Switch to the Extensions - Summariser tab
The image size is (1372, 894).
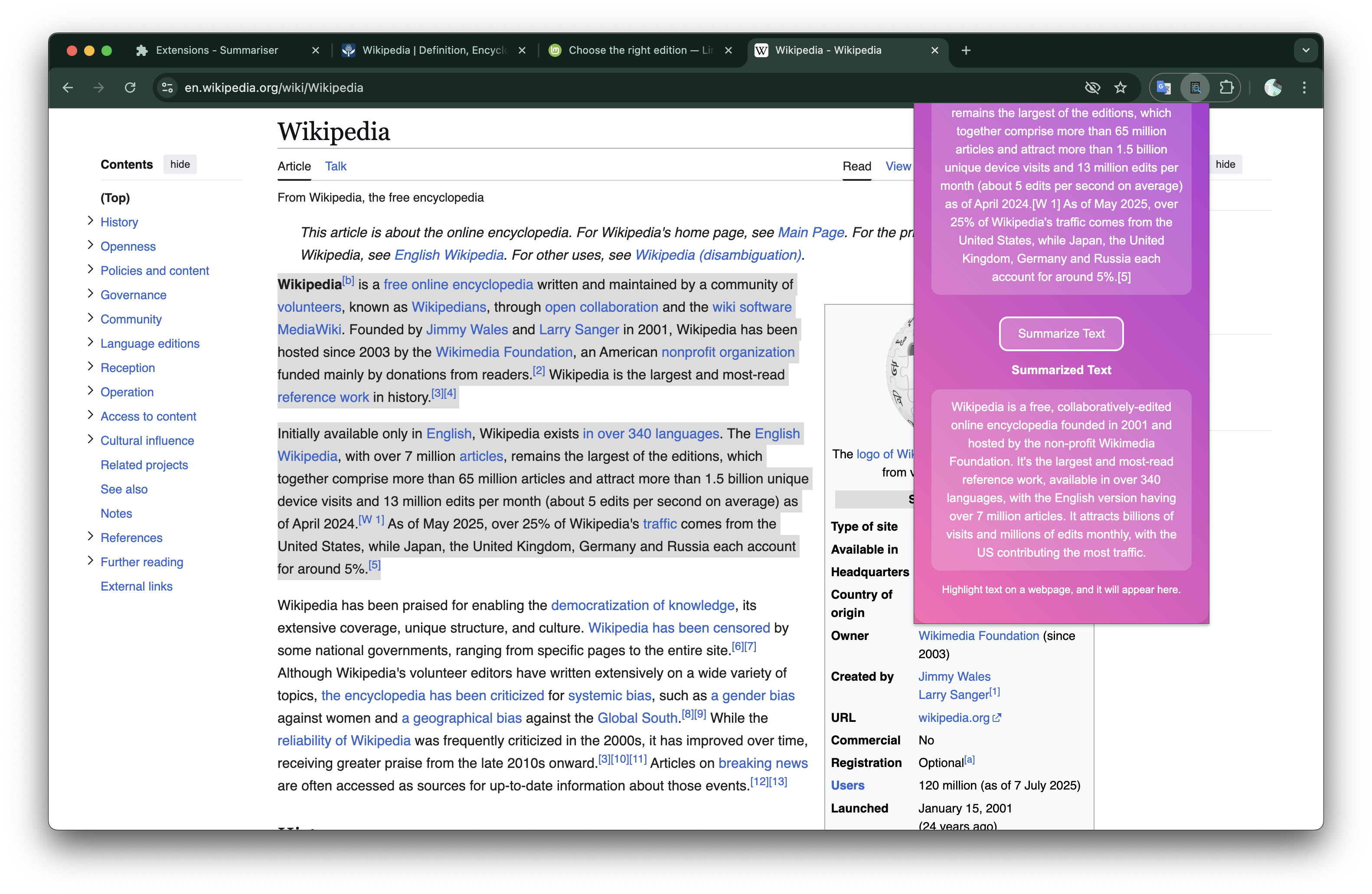[x=217, y=50]
